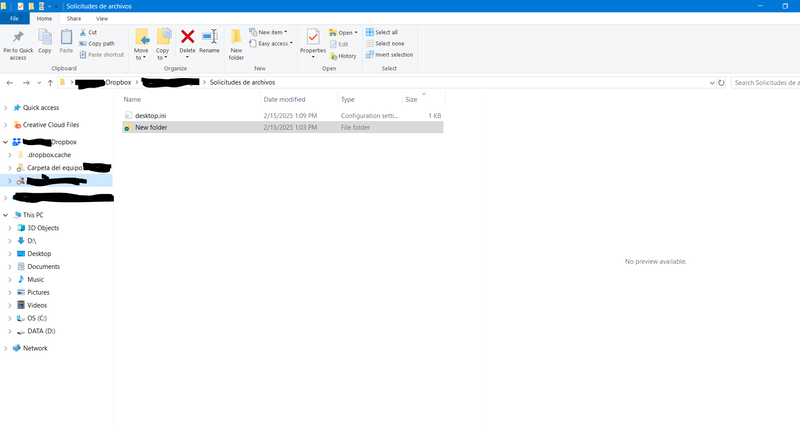The height and width of the screenshot is (429, 800).
Task: Expand the Quick access tree node
Action: (6, 108)
